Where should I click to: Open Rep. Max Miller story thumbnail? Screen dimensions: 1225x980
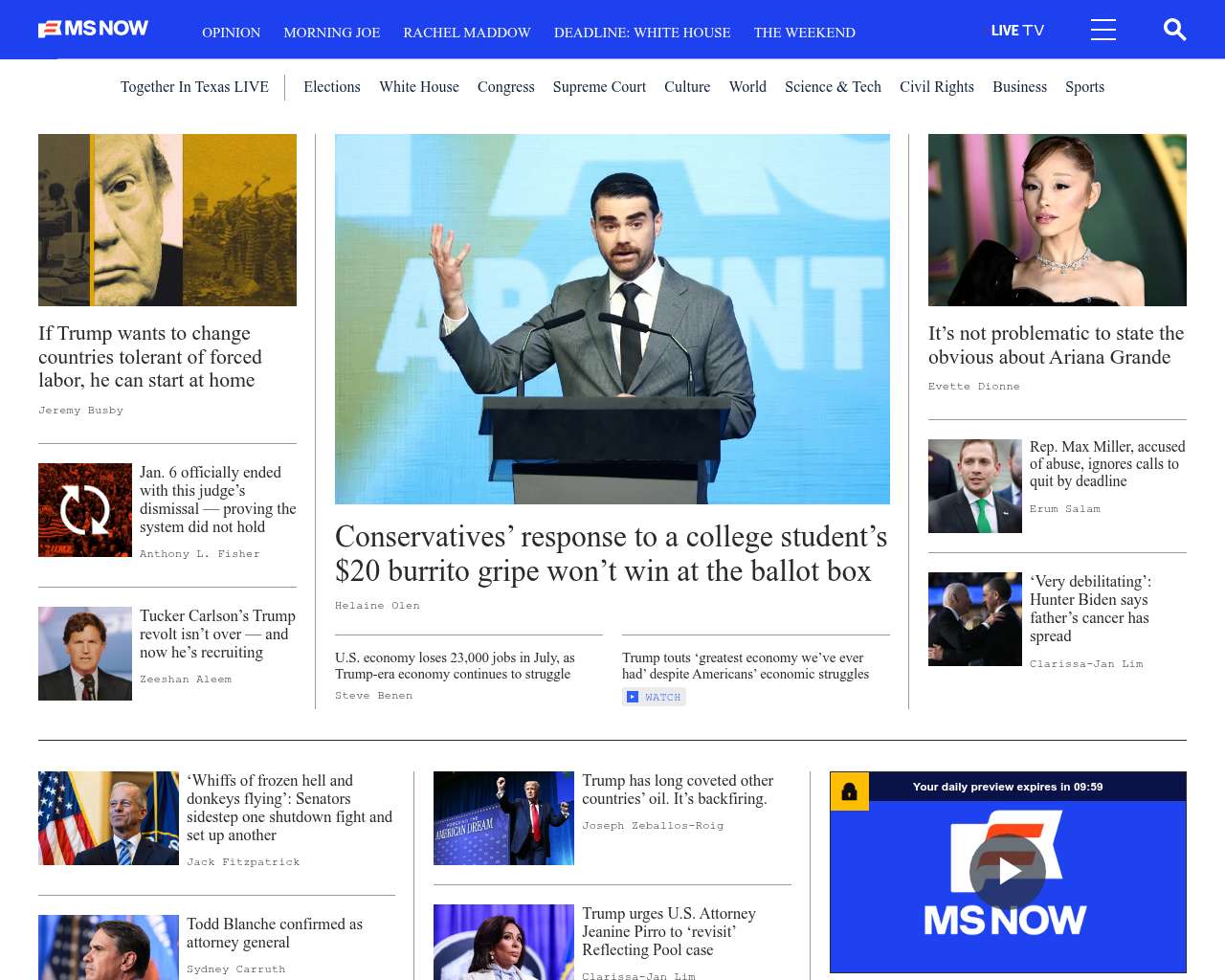(975, 486)
